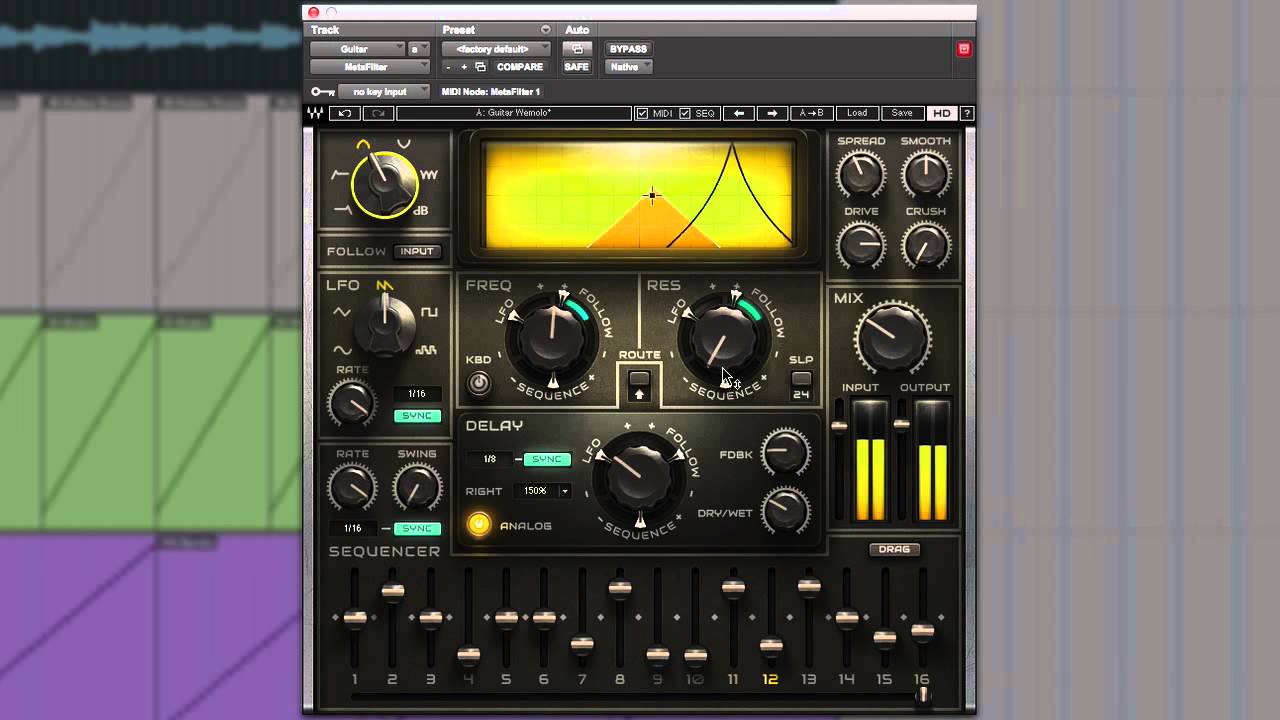Viewport: 1280px width, 720px height.
Task: Click the FOLLOW INPUT button
Action: pyautogui.click(x=417, y=252)
